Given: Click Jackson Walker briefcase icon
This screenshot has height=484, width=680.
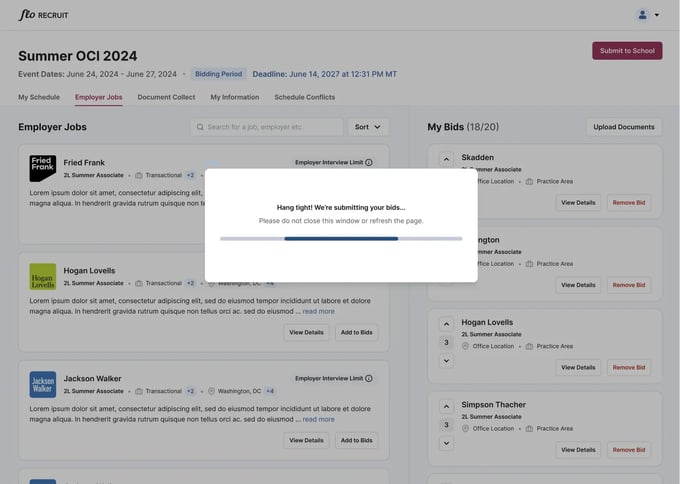Looking at the screenshot, I should tap(139, 391).
